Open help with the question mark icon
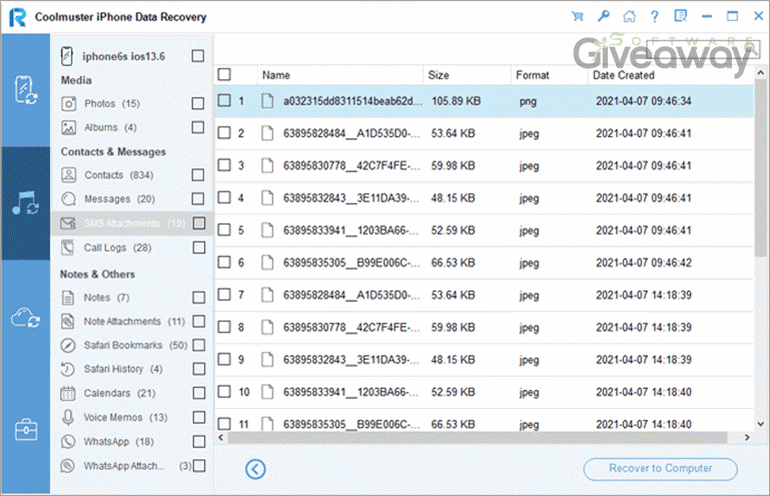770x496 pixels. (656, 16)
